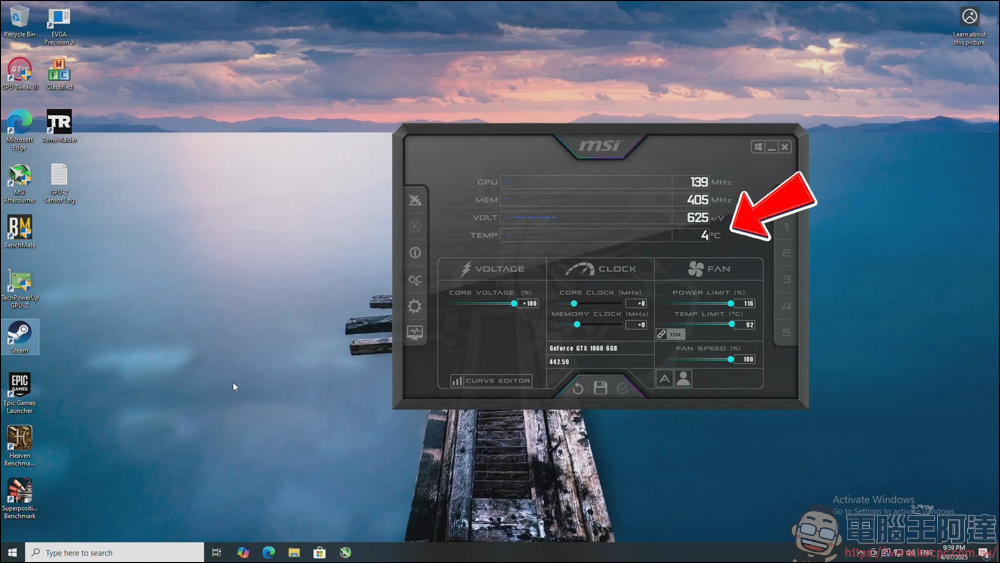1000x563 pixels.
Task: Click the Core Voltage slider handle
Action: coord(514,303)
